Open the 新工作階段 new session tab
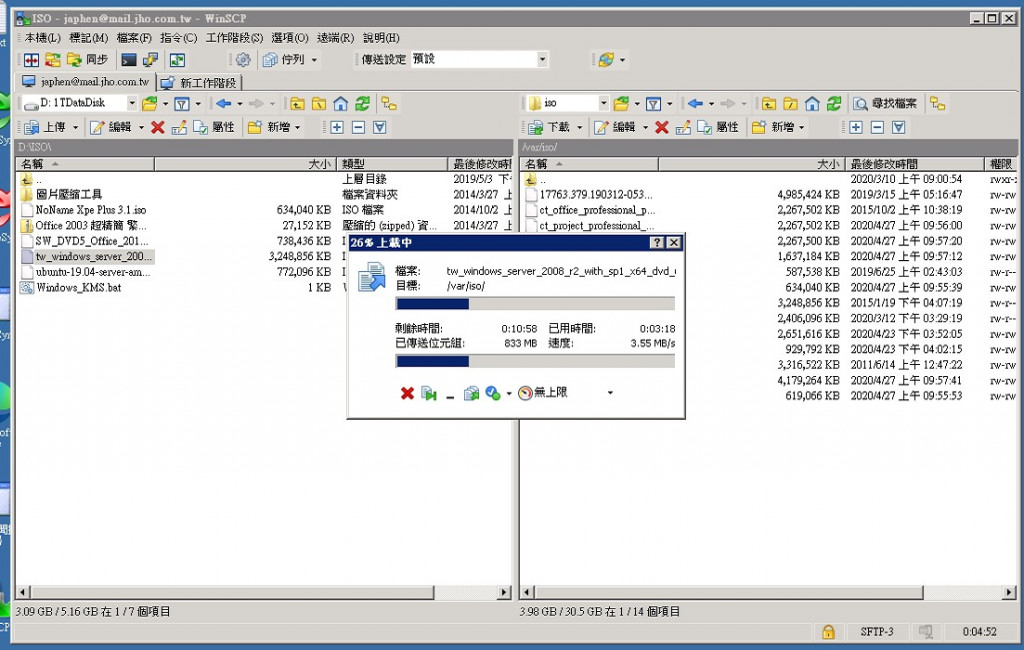The width and height of the screenshot is (1024, 650). [199, 83]
